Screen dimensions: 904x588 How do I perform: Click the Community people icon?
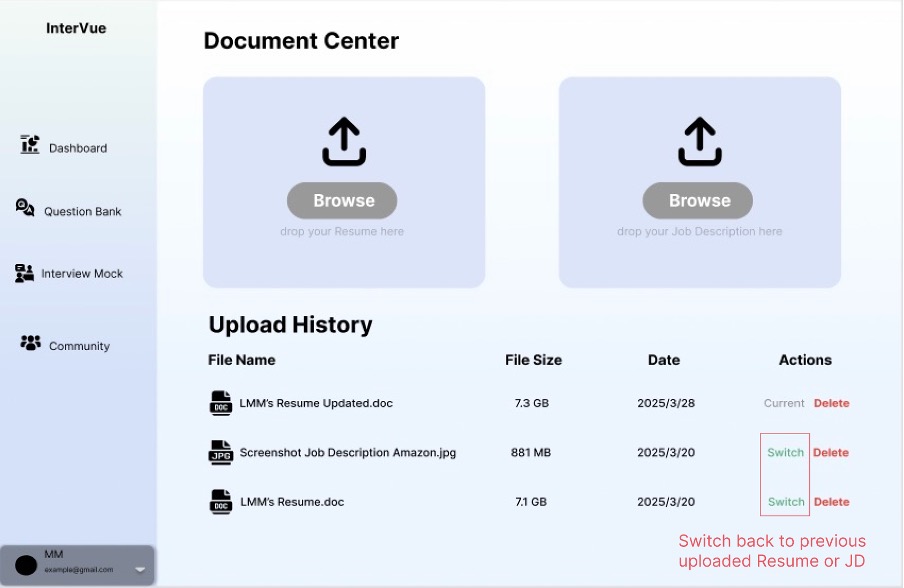click(31, 343)
